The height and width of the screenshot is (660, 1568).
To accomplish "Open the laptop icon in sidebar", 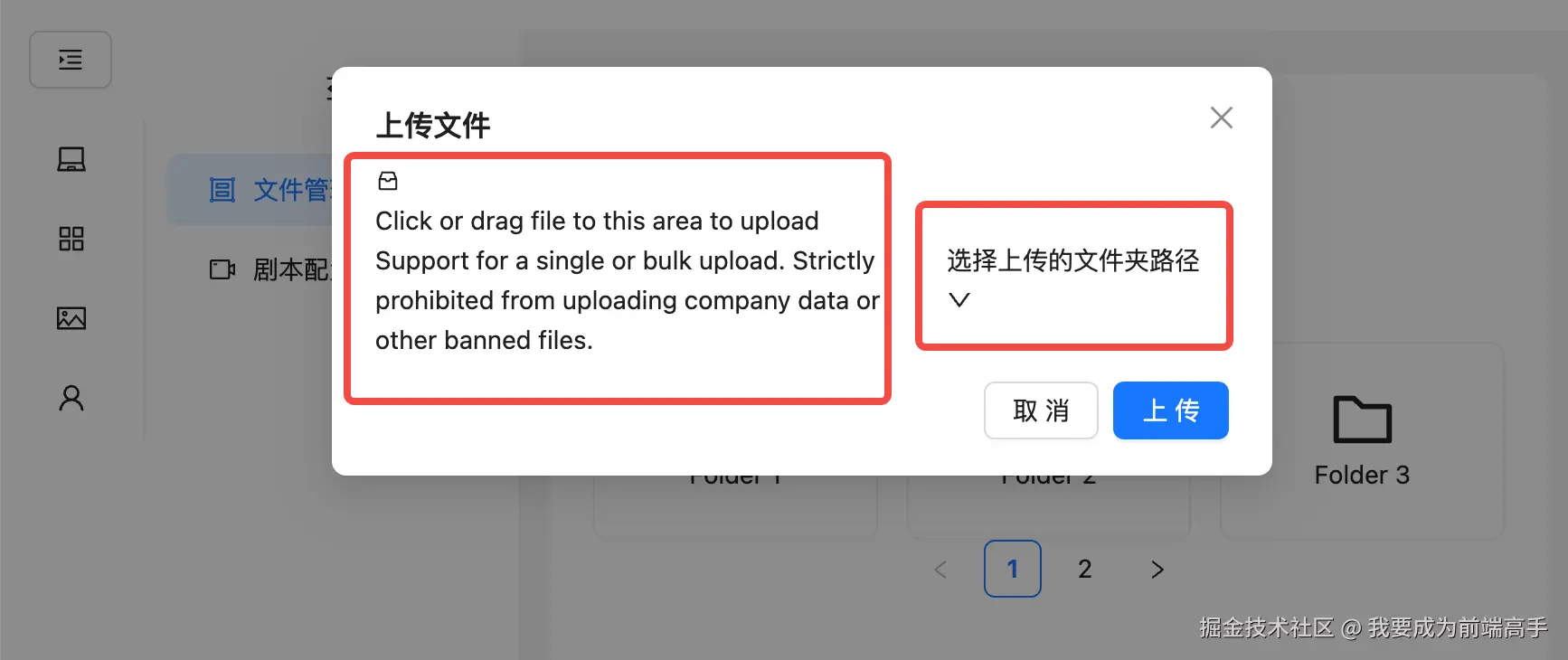I will (x=71, y=159).
